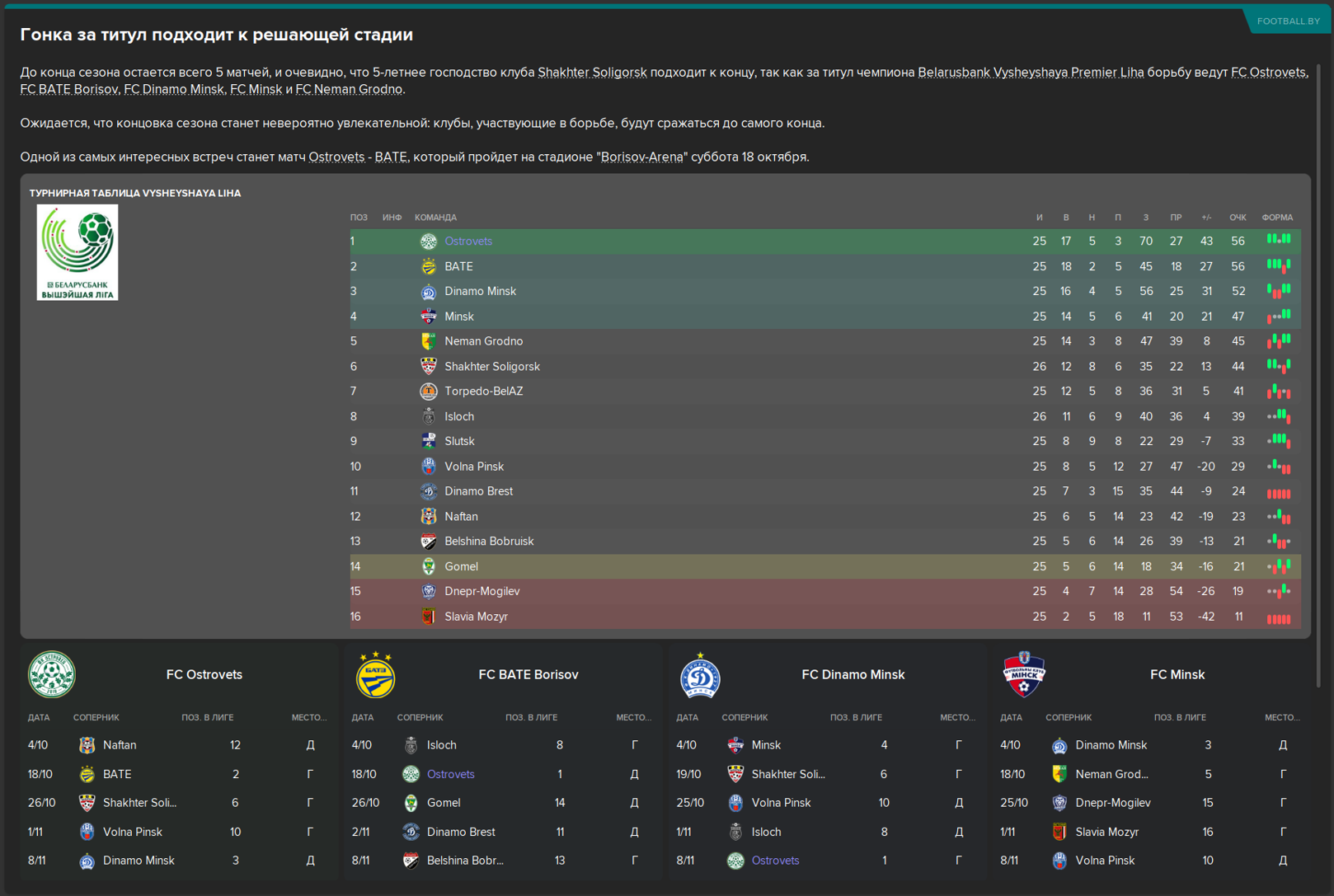Screen dimensions: 1334x896
Task: Open the Borisov-Arena stadium link
Action: pos(642,157)
